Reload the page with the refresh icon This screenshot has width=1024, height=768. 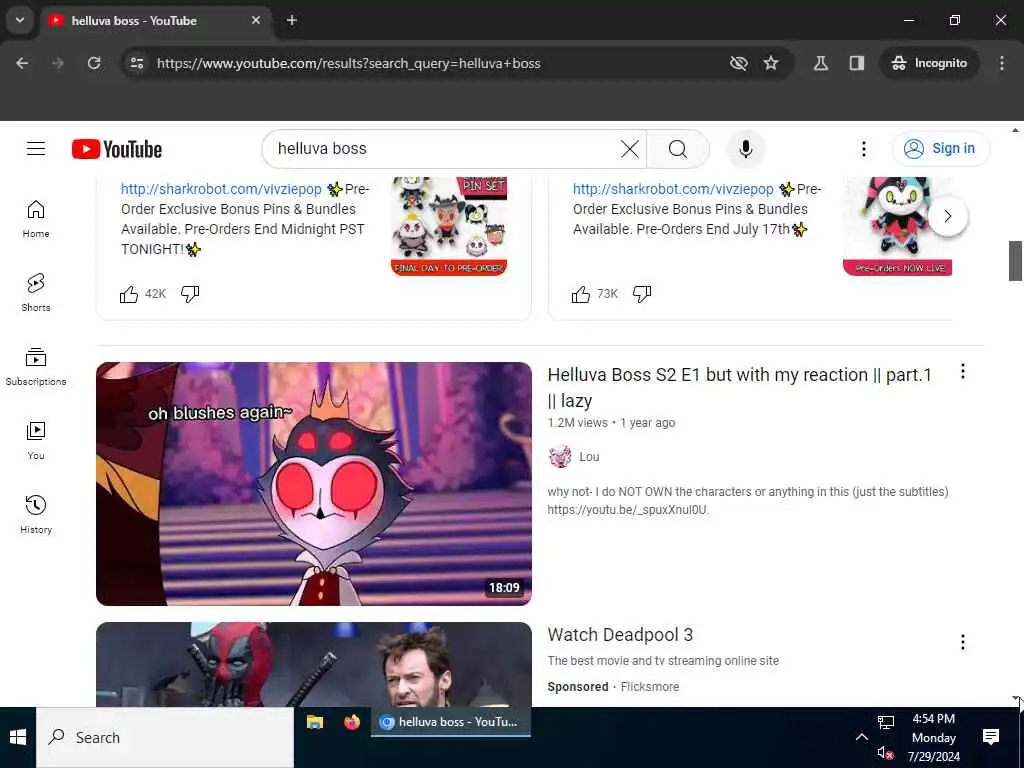coord(94,63)
